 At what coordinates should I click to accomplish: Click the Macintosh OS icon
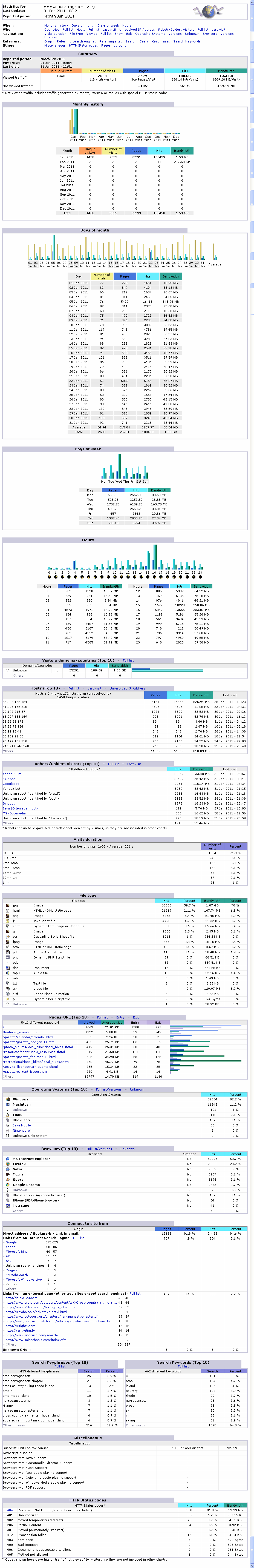pos(7,1104)
